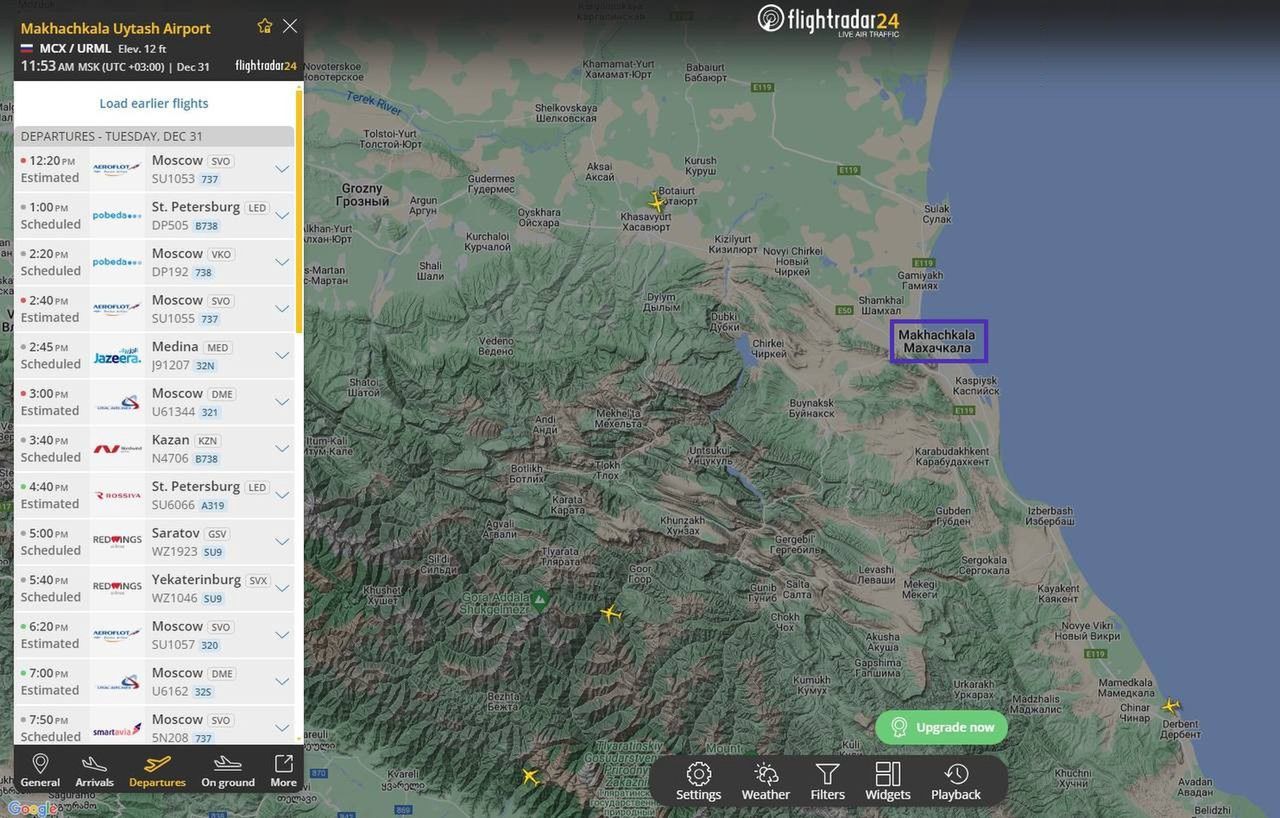Expand the U61344 Moscow DME flight row
Screen dimensions: 1280x818
click(282, 402)
